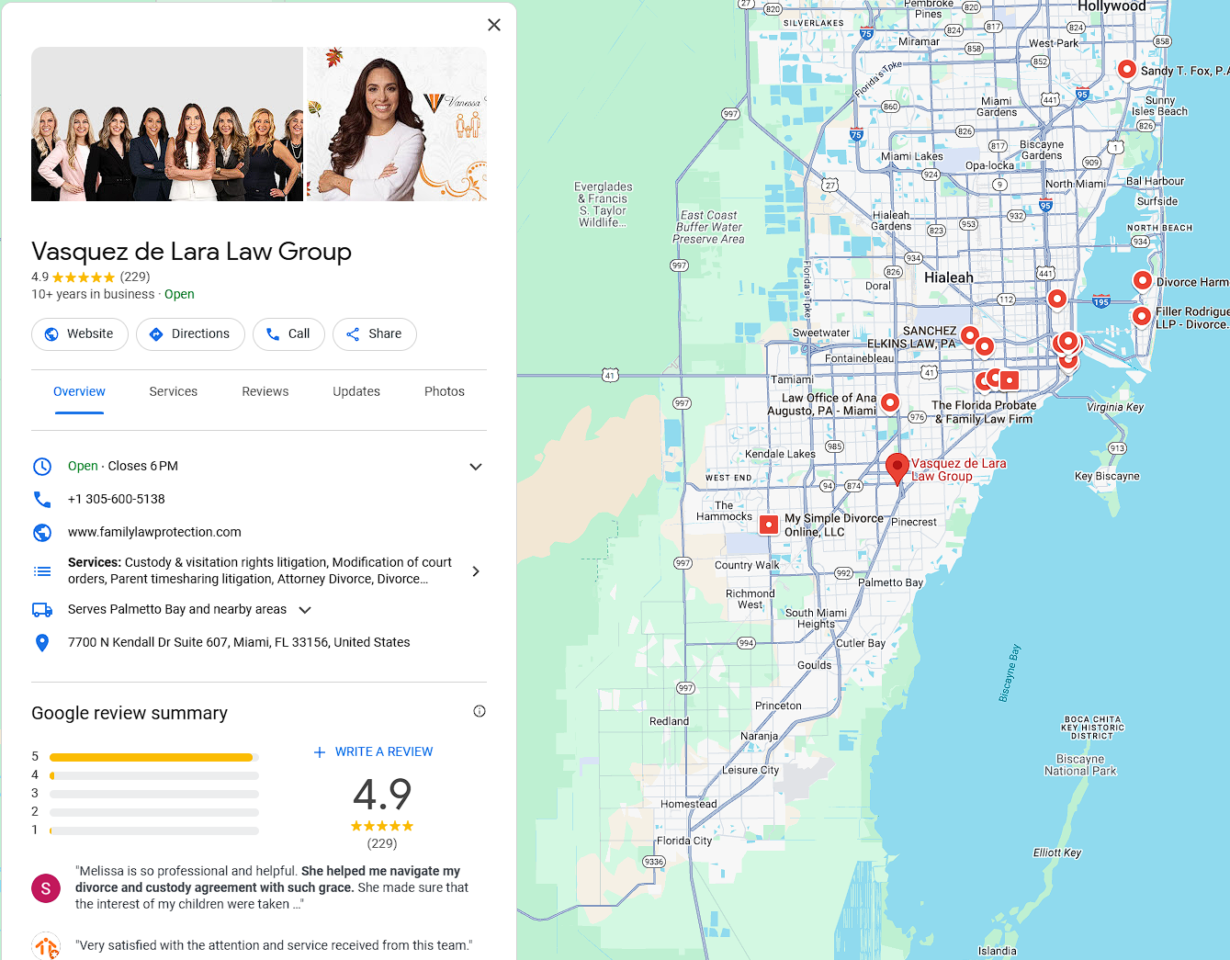This screenshot has height=960, width=1230.
Task: Click The Florida Probate & Family Law Firm label
Action: point(982,412)
